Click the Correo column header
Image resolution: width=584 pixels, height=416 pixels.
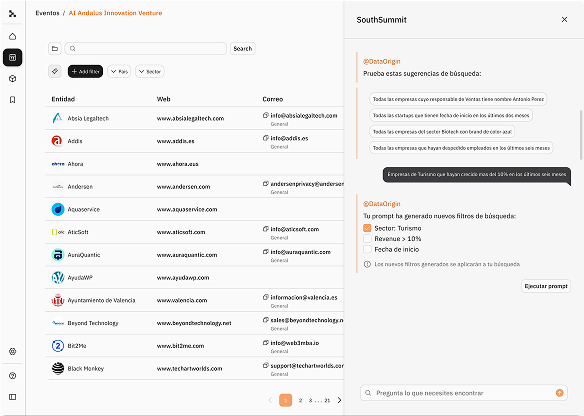pos(273,99)
